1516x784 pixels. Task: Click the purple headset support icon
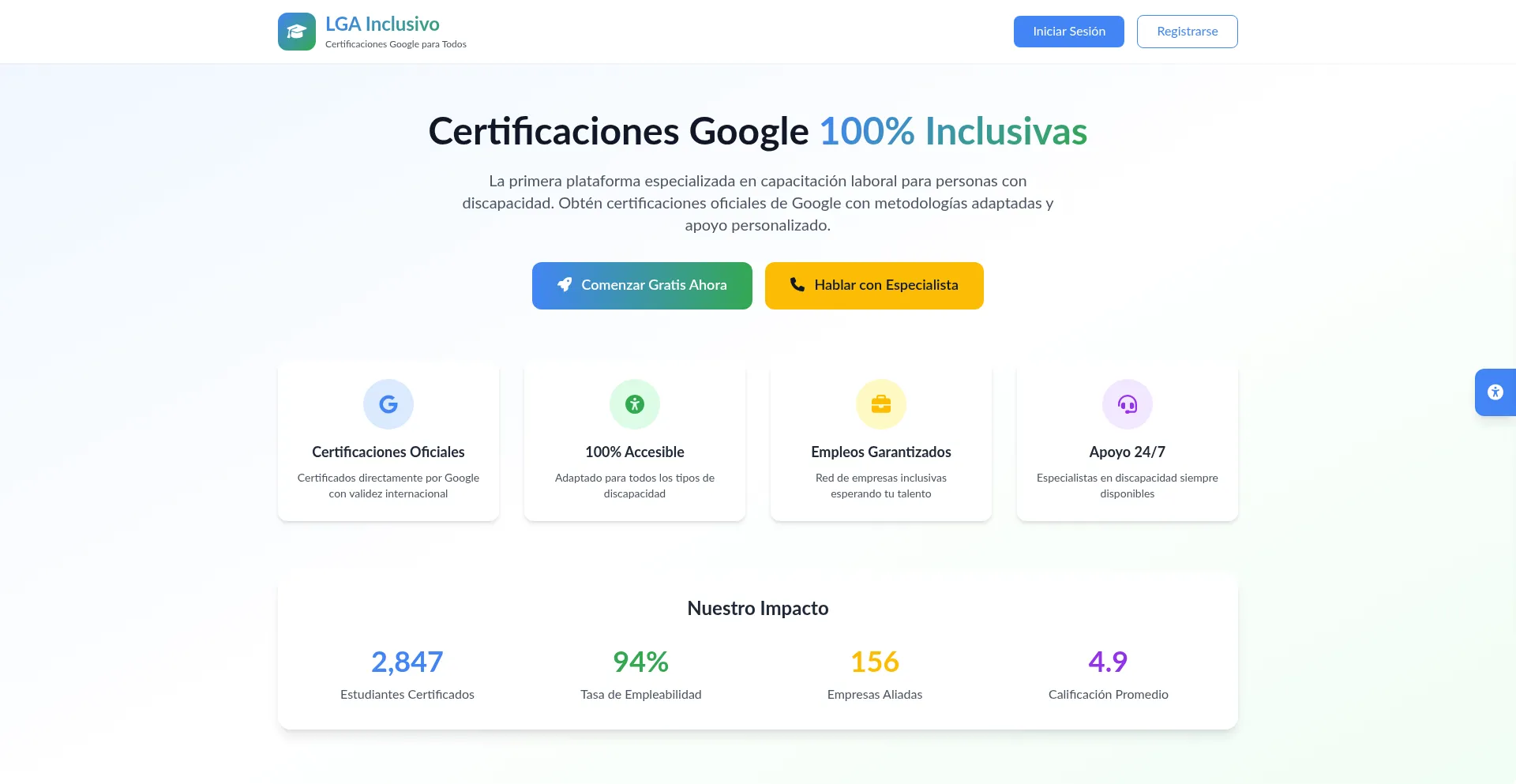[1128, 404]
